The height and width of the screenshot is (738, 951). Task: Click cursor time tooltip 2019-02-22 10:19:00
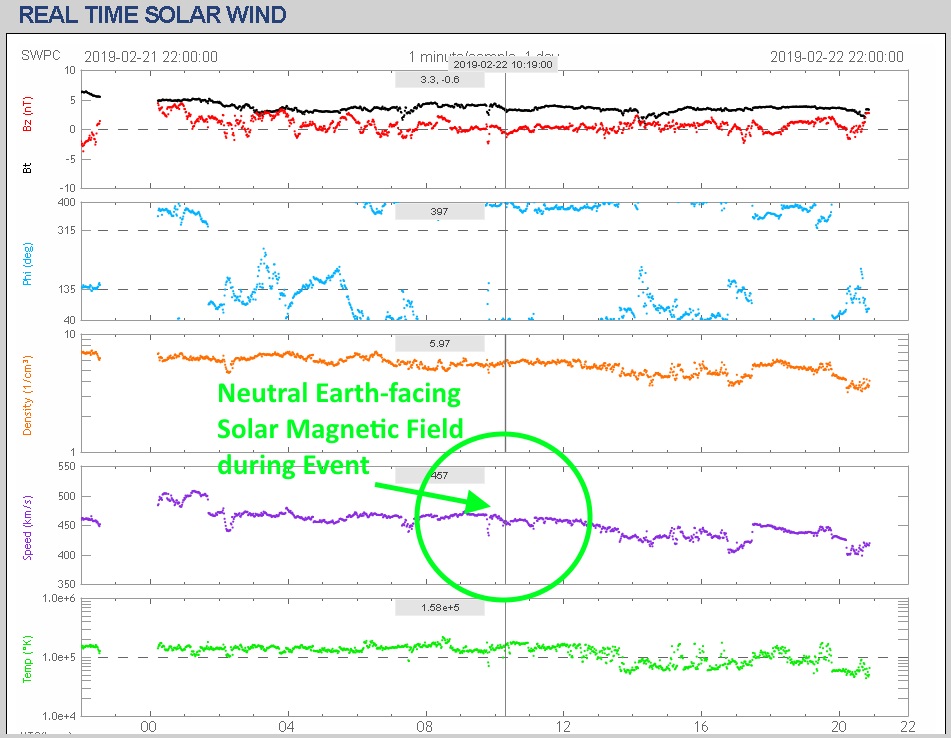click(x=503, y=64)
